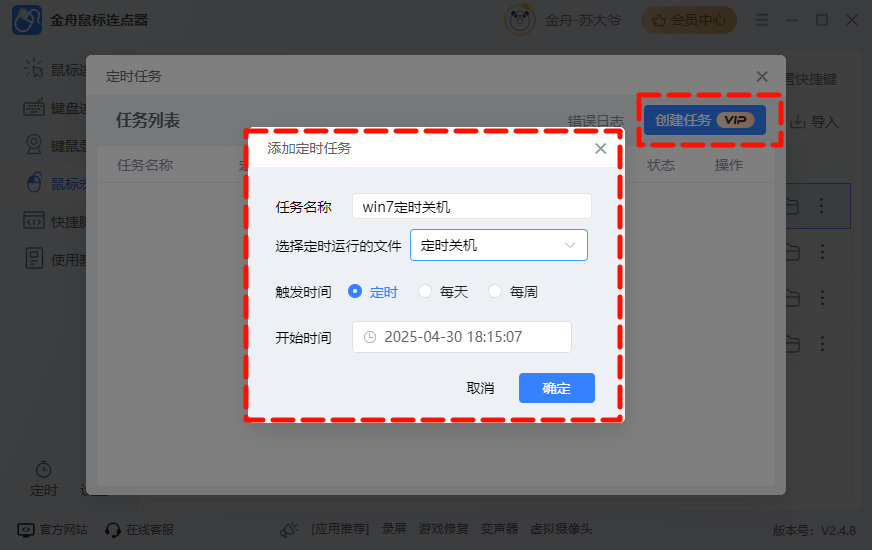Click the 录屏 recommended app link
The width and height of the screenshot is (872, 550).
[394, 529]
